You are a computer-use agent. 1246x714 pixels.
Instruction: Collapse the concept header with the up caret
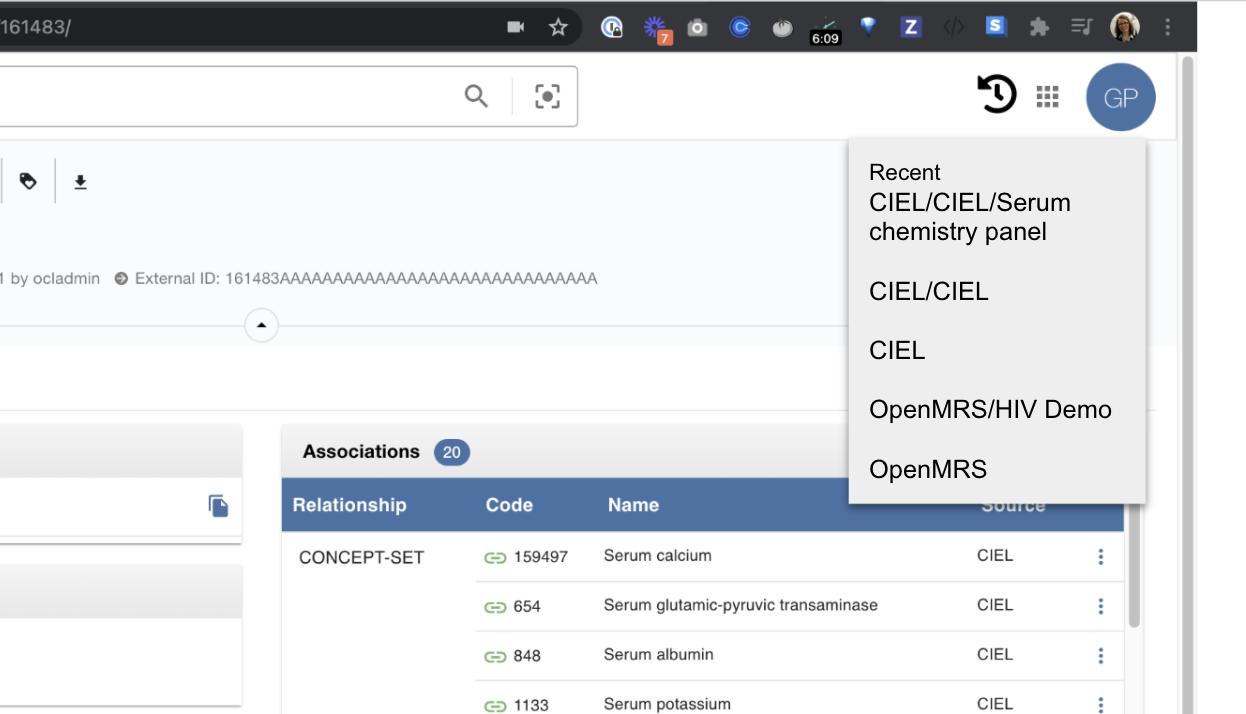(x=261, y=325)
